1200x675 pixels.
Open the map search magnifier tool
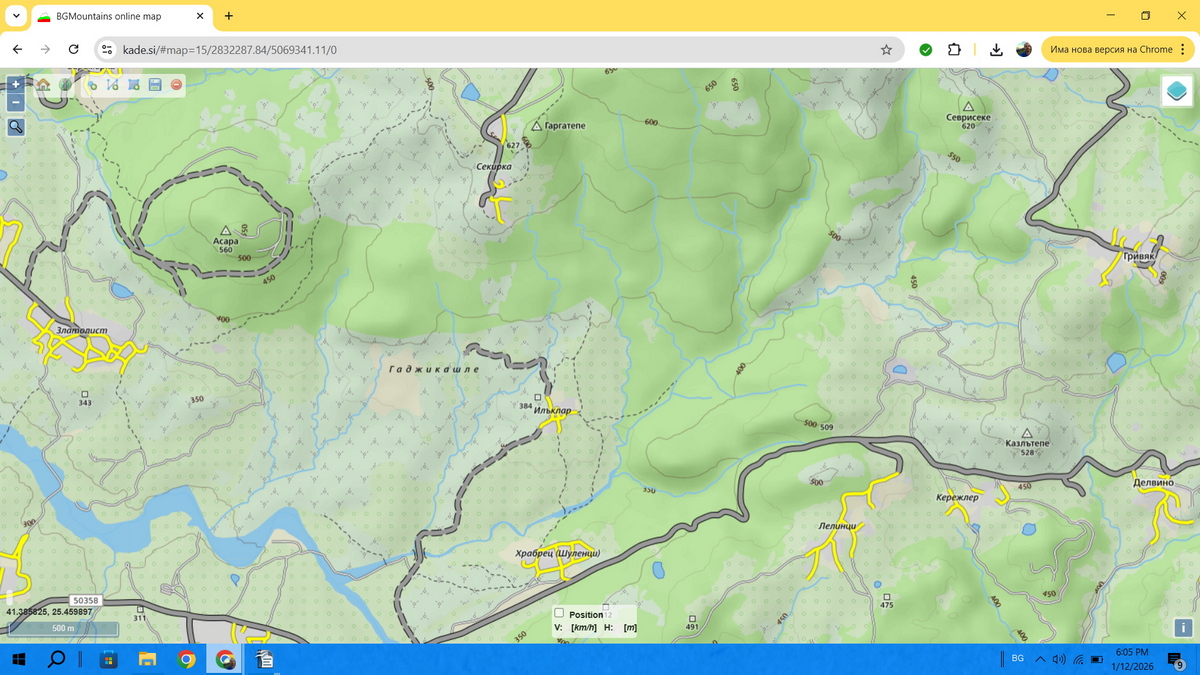pos(16,126)
